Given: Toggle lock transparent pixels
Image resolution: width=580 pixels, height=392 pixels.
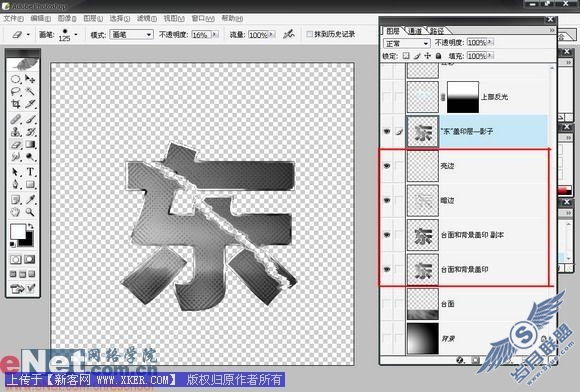Looking at the screenshot, I should click(406, 56).
